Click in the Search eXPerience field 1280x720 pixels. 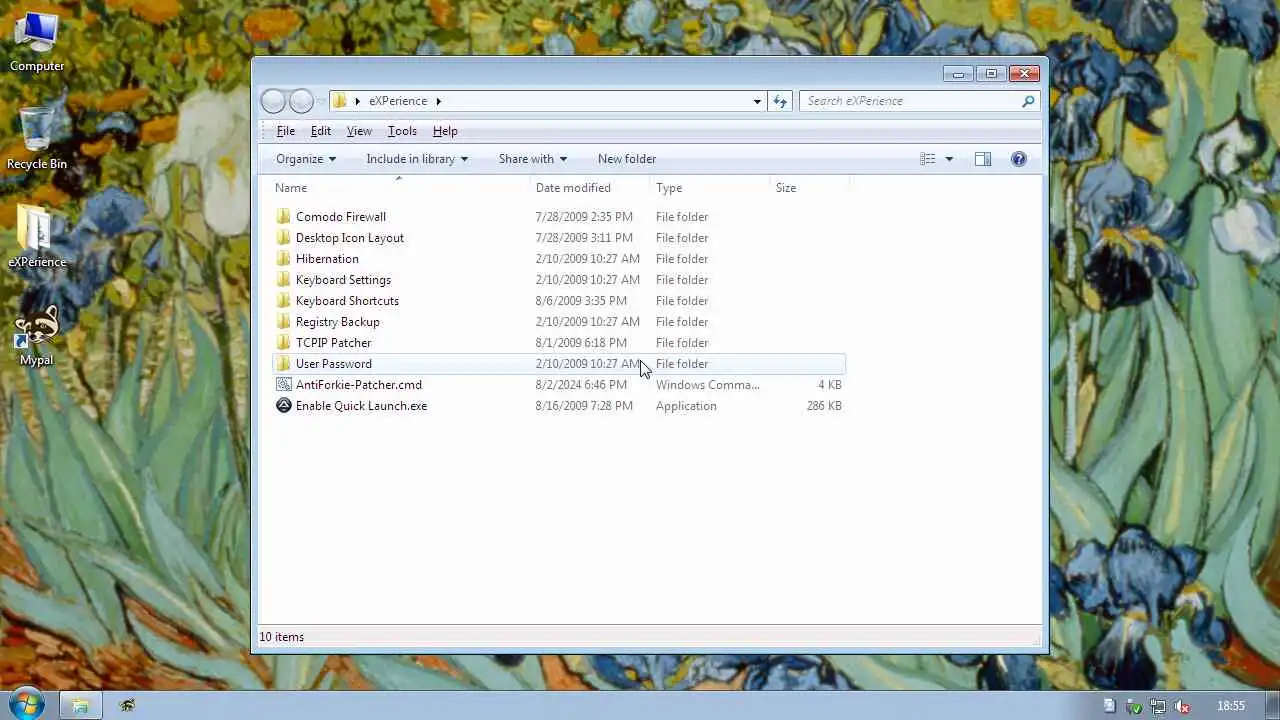[x=910, y=101]
